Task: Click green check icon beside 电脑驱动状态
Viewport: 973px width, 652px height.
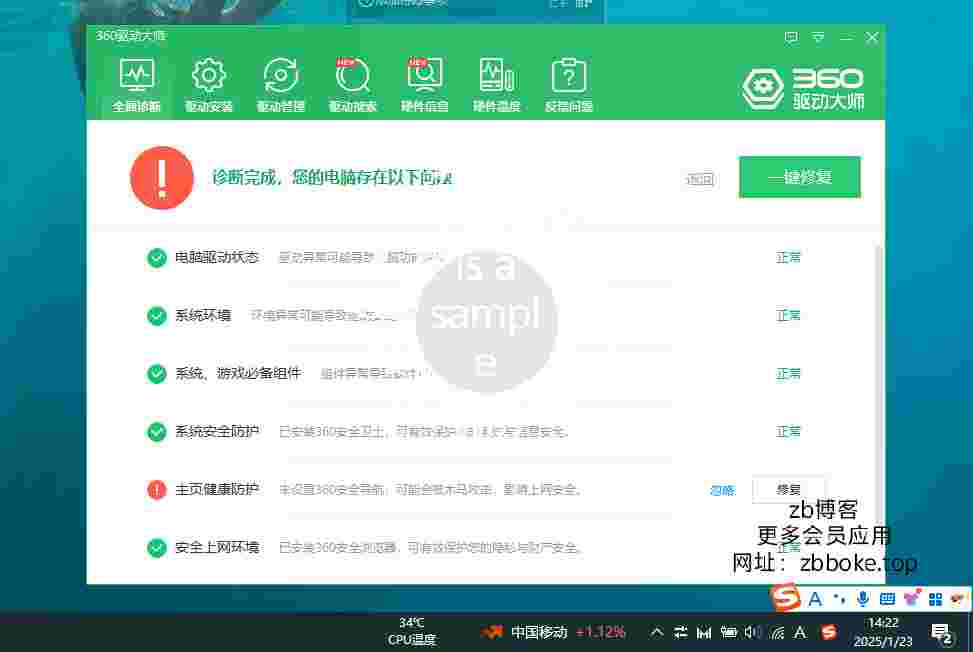Action: (156, 257)
